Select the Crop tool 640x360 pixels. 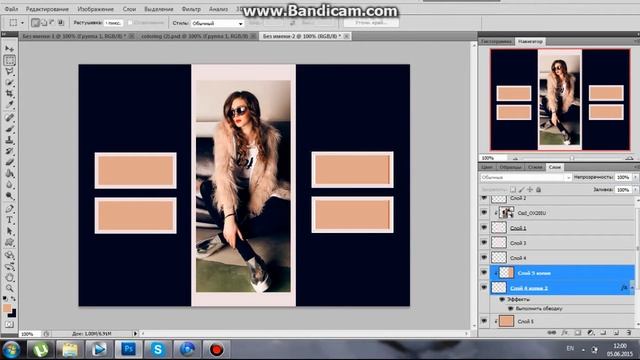click(9, 94)
